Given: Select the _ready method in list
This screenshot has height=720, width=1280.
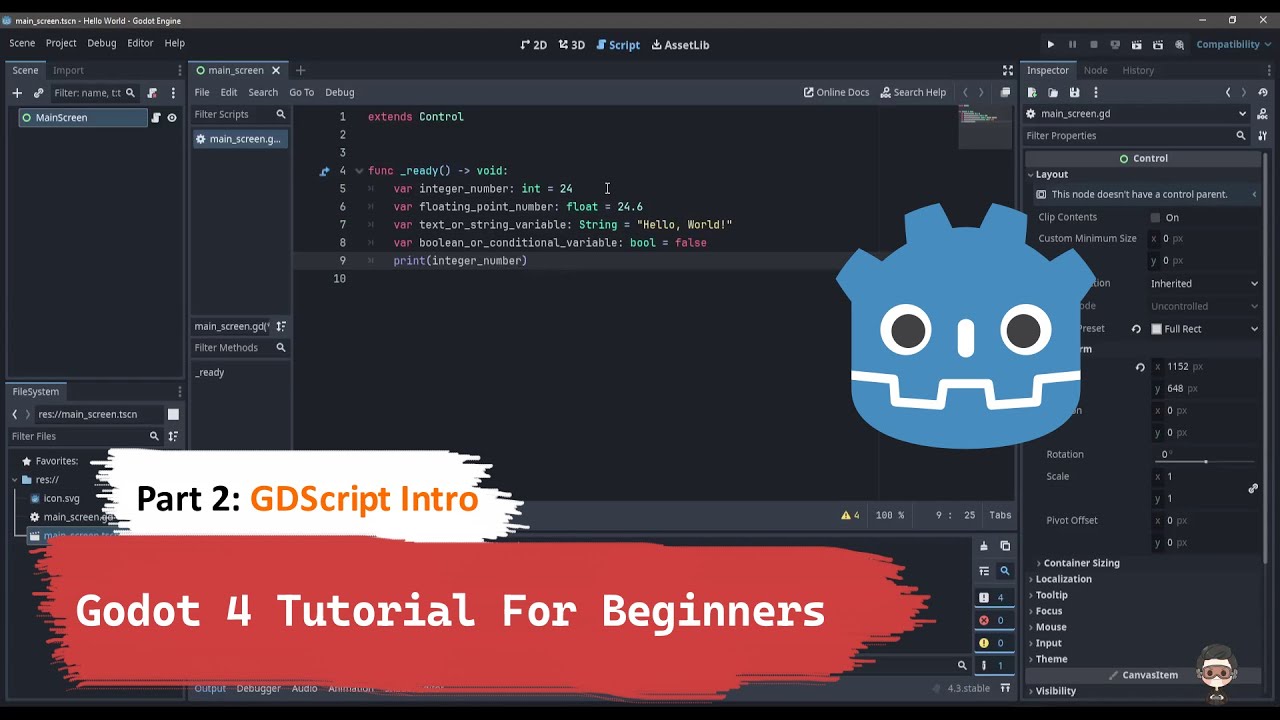Looking at the screenshot, I should click(x=210, y=372).
